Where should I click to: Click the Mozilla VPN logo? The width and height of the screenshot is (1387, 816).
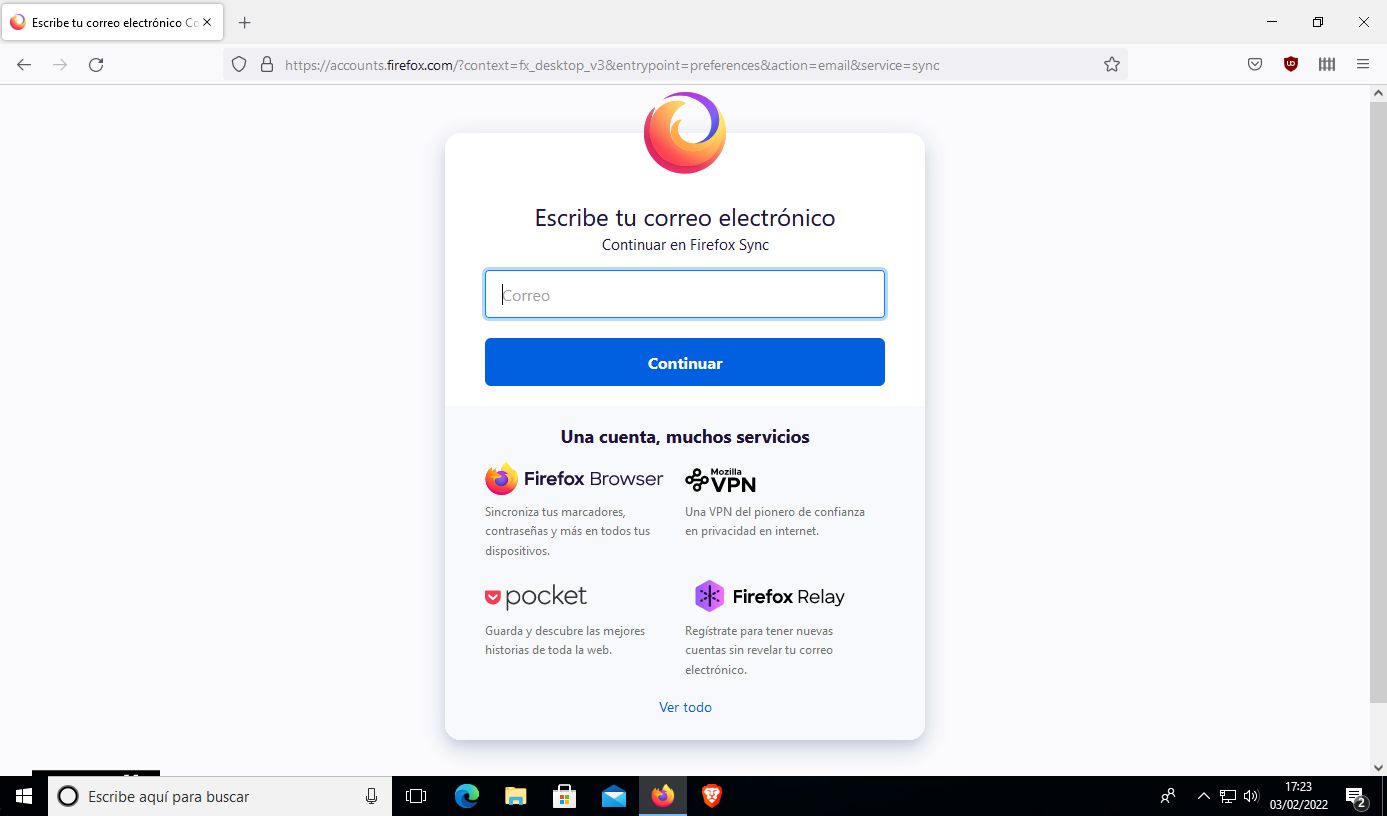pyautogui.click(x=721, y=480)
